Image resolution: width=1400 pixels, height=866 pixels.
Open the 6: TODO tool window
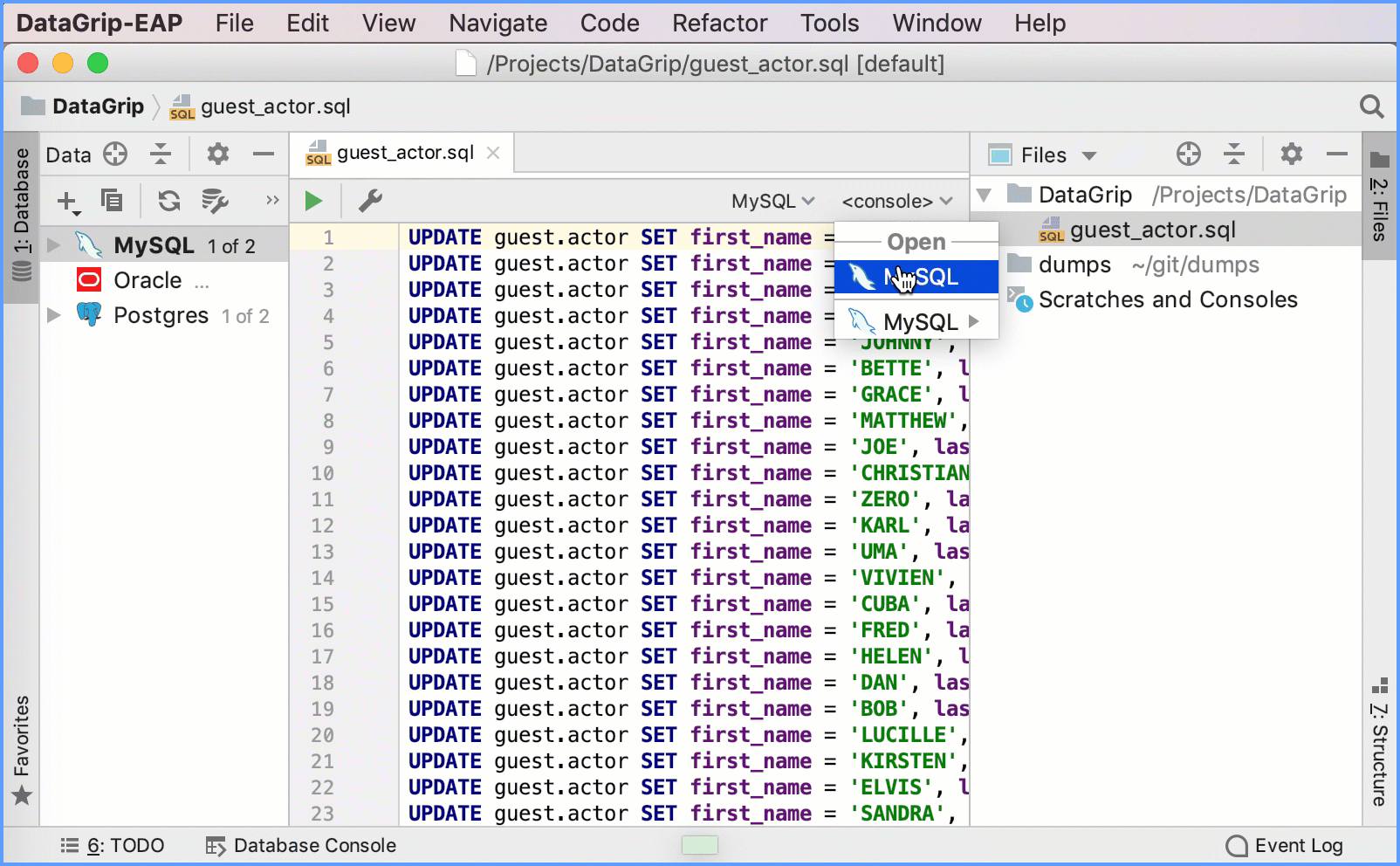tap(113, 845)
